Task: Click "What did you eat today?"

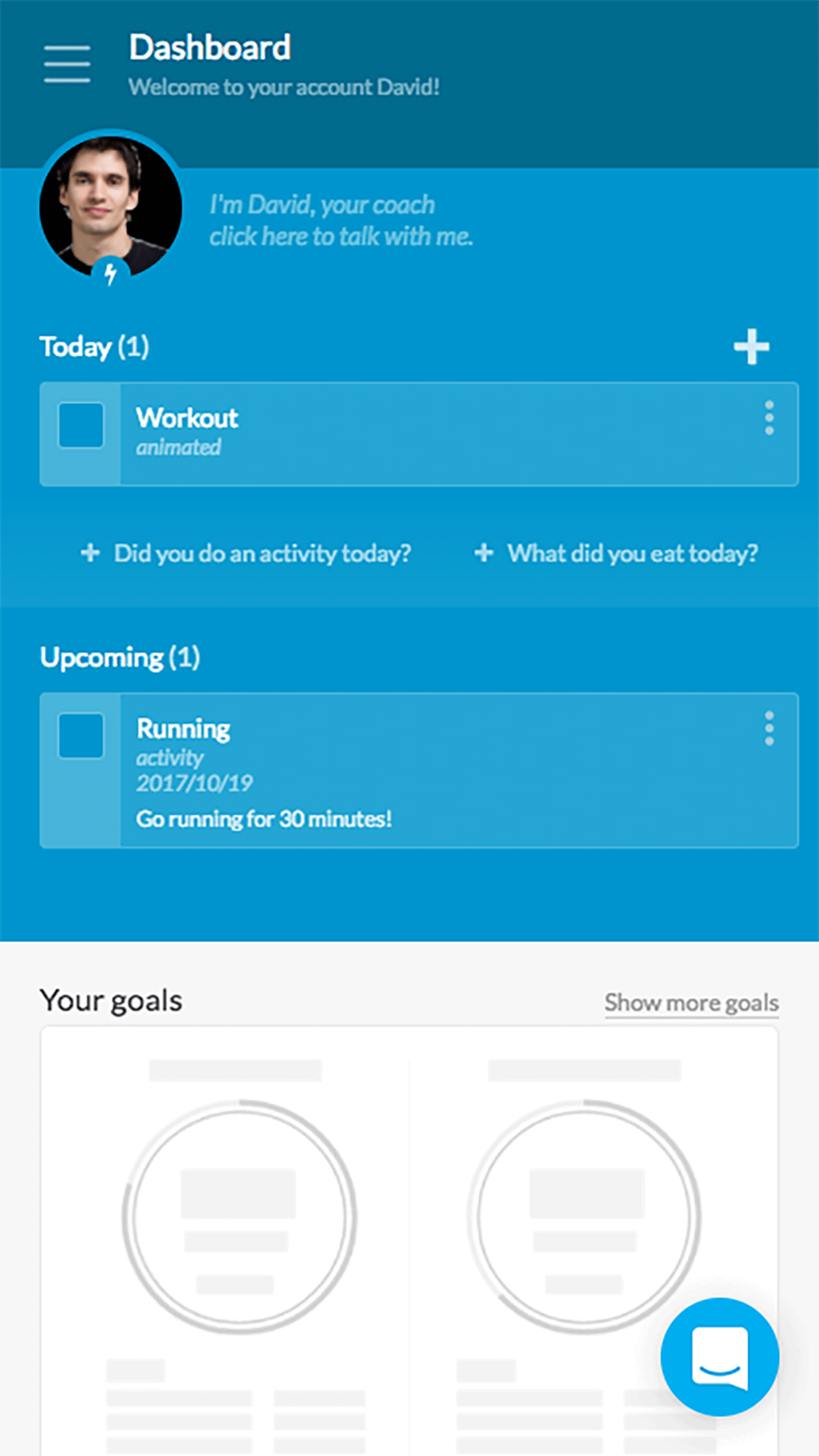Action: click(632, 553)
